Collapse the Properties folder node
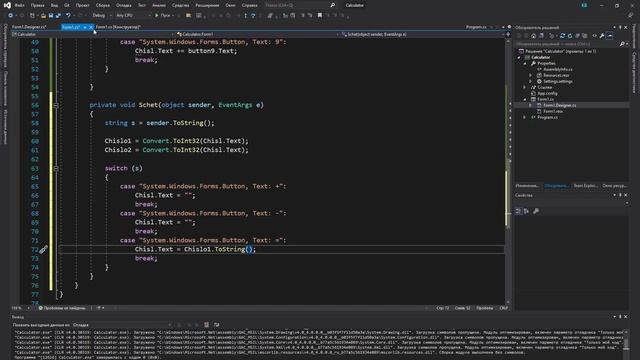 (x=525, y=64)
